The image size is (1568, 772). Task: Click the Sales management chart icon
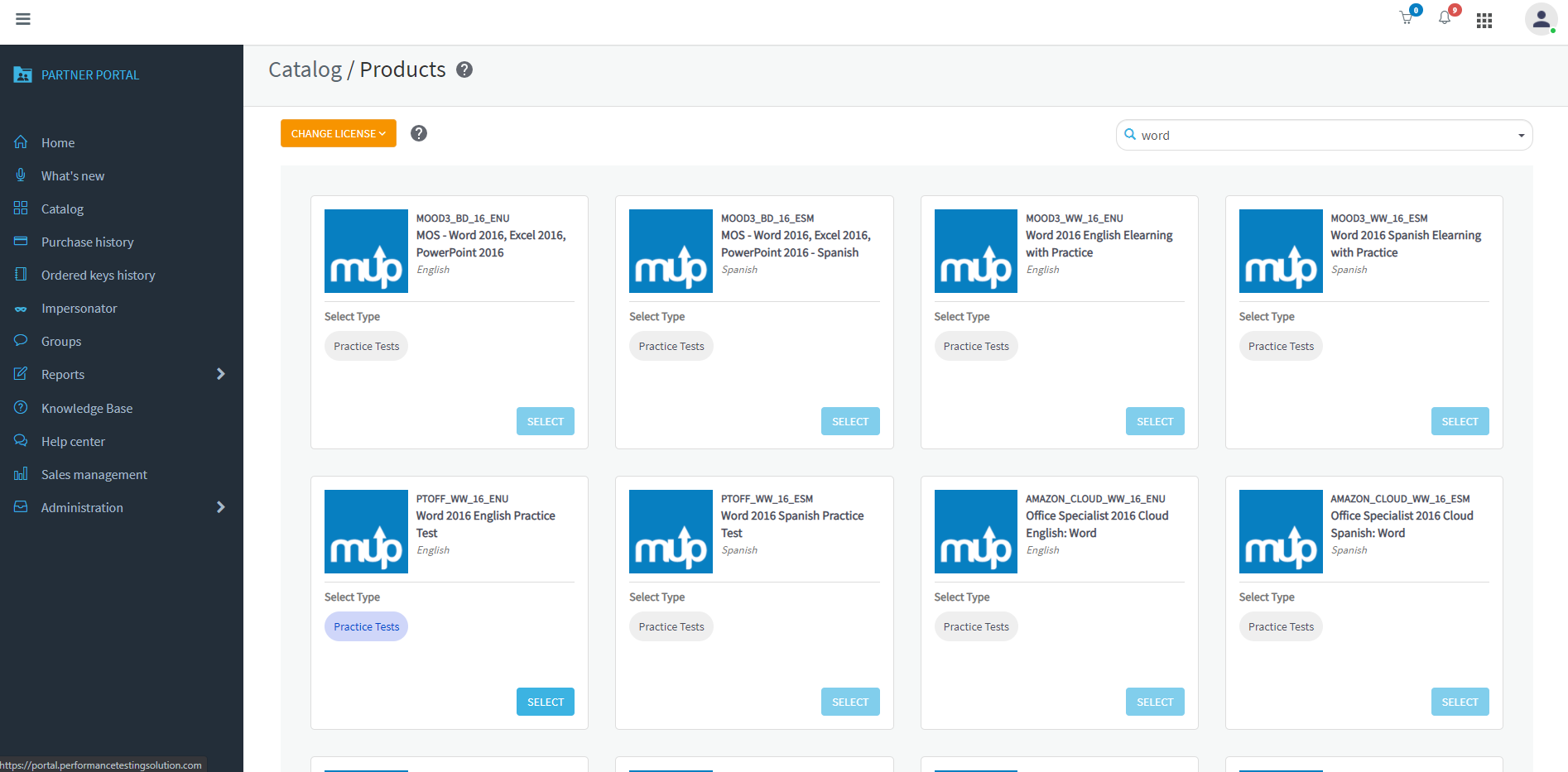pos(21,474)
